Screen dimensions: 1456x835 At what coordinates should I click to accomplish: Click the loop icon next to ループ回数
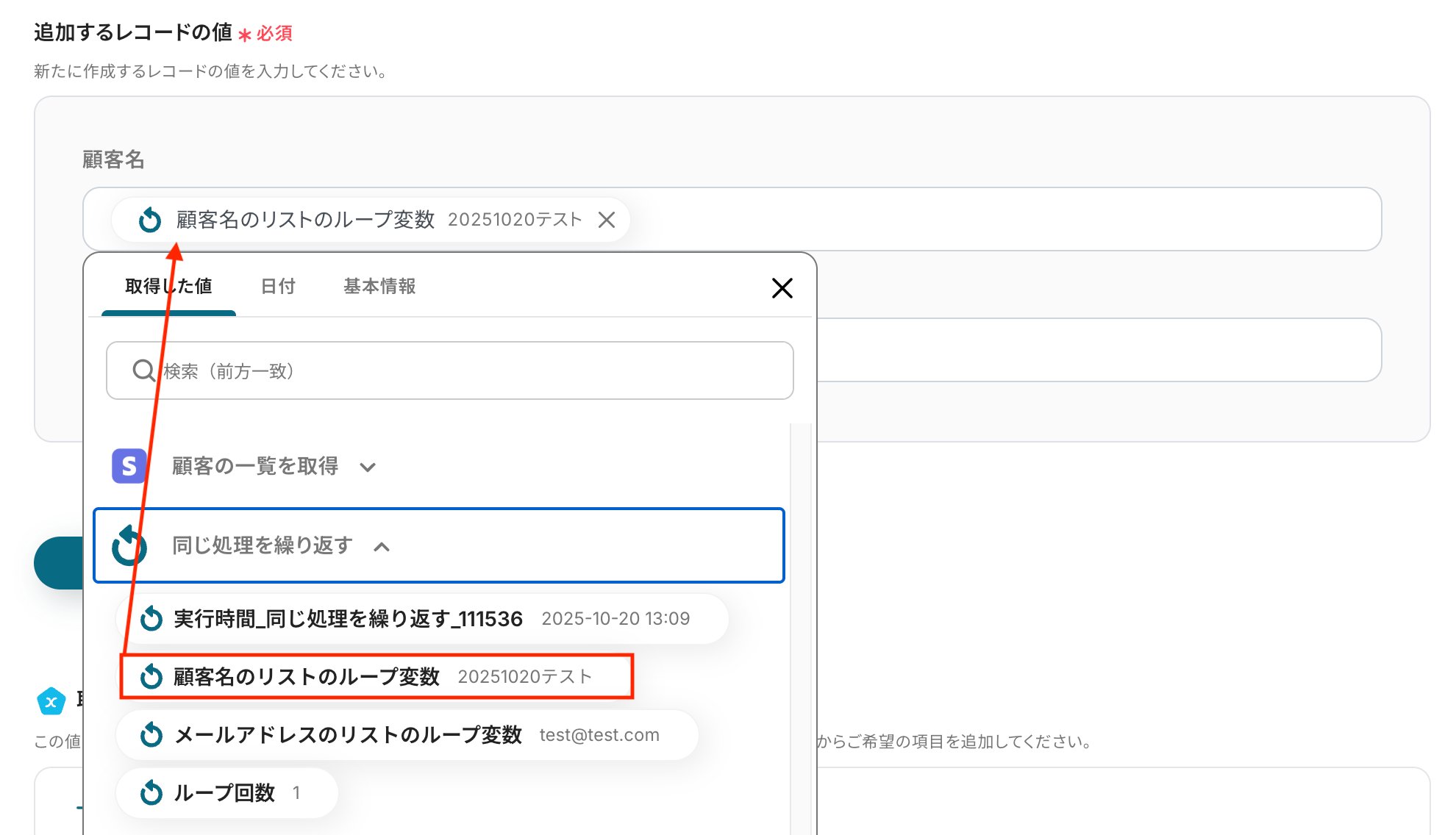tap(151, 792)
